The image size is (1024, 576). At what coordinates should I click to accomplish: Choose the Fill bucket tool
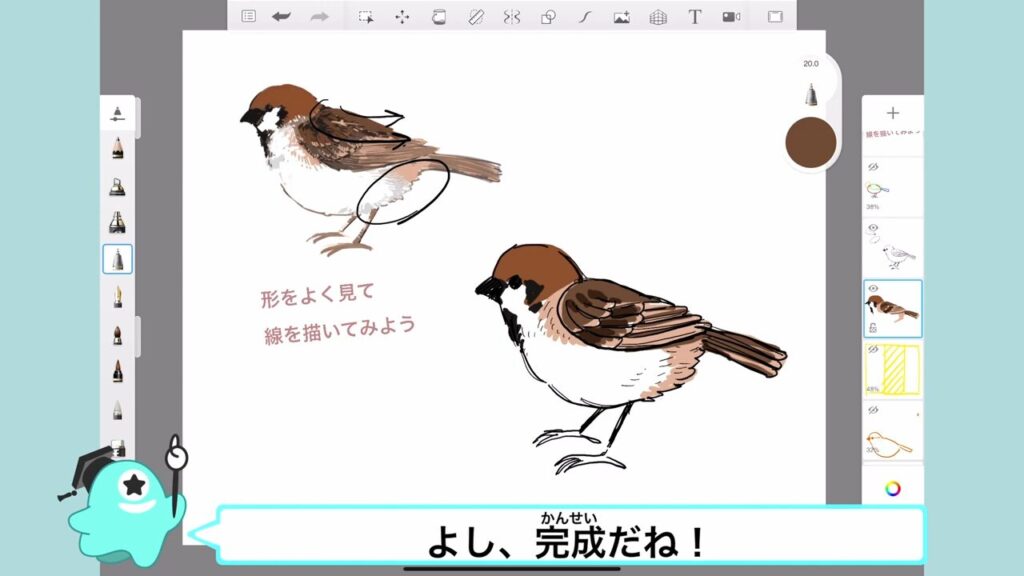pyautogui.click(x=438, y=16)
